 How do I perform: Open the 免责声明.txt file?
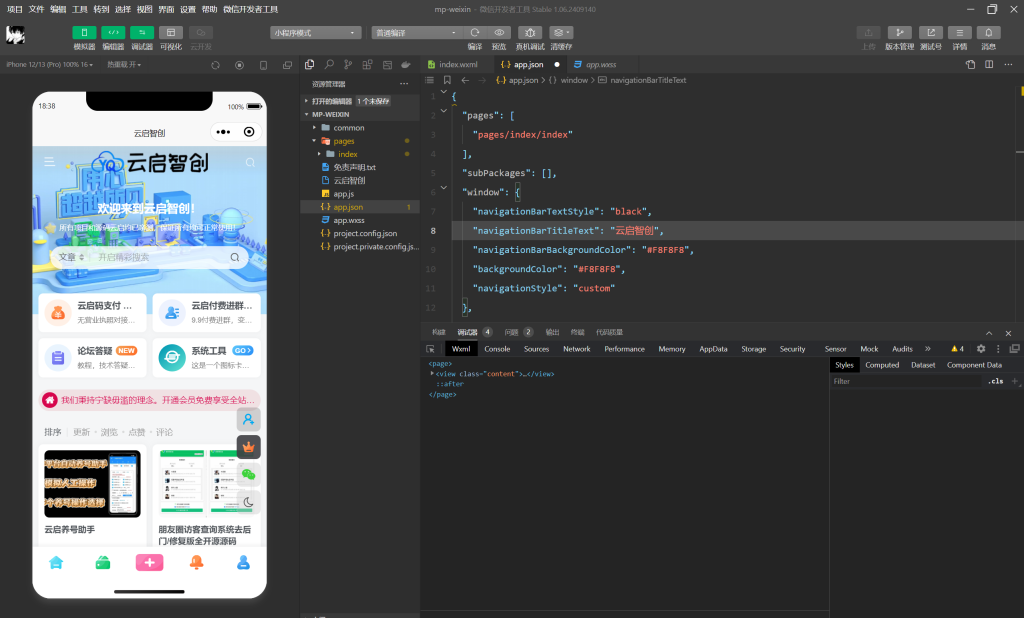(x=359, y=167)
